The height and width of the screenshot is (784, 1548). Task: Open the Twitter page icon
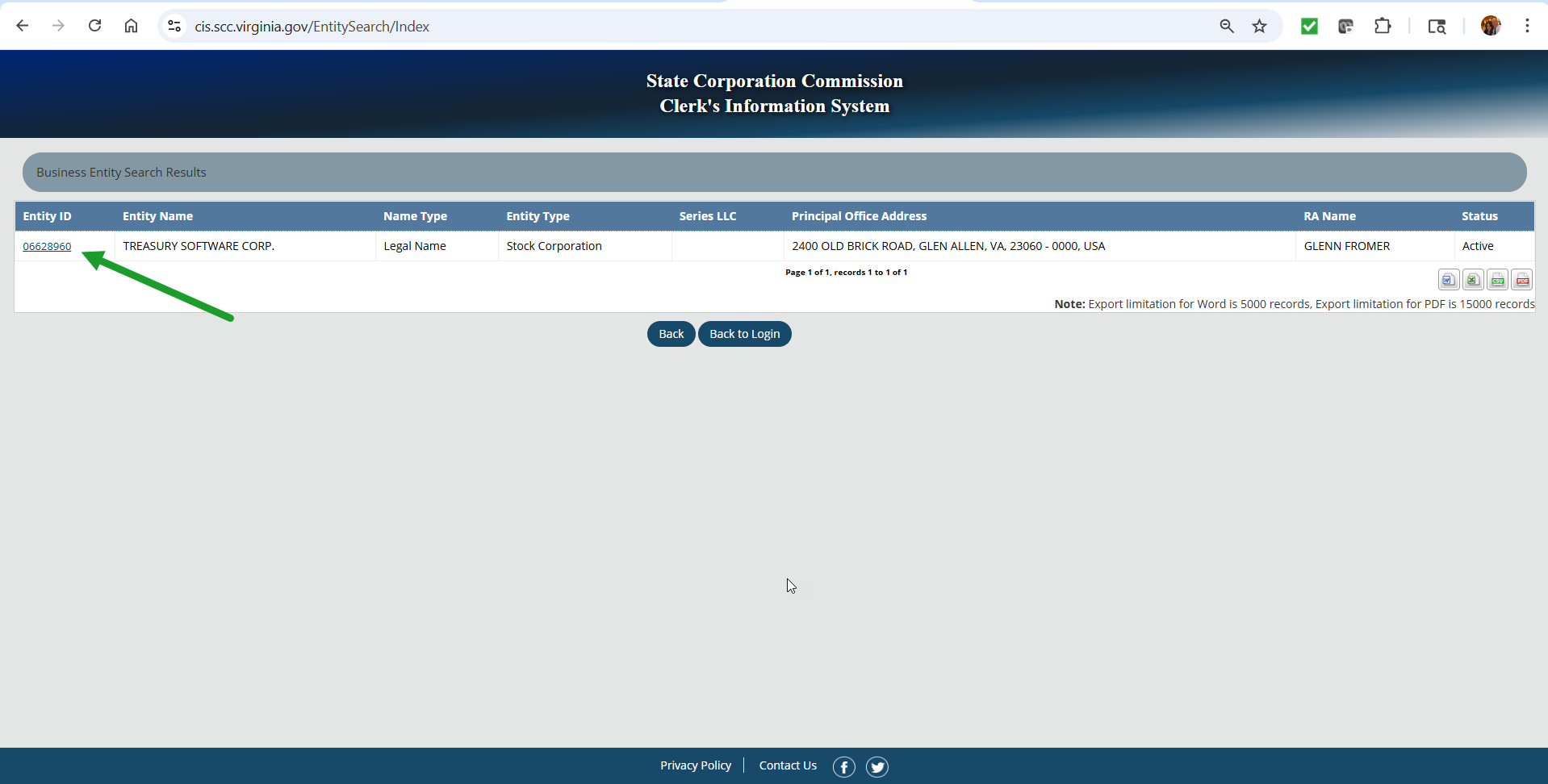click(877, 766)
